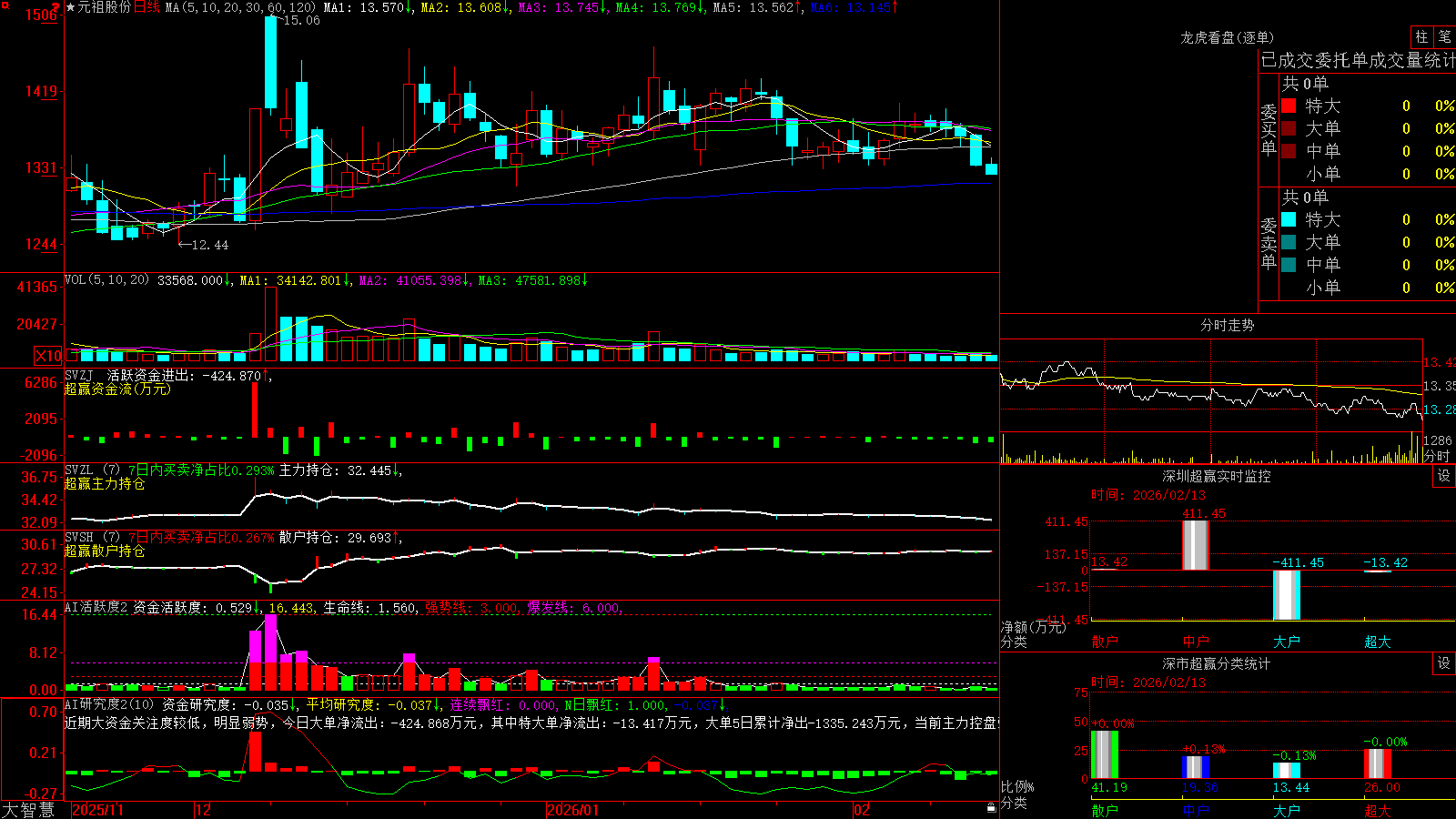Click the VOL(5,10,20) indicator label
The image size is (1456, 819).
(x=106, y=280)
